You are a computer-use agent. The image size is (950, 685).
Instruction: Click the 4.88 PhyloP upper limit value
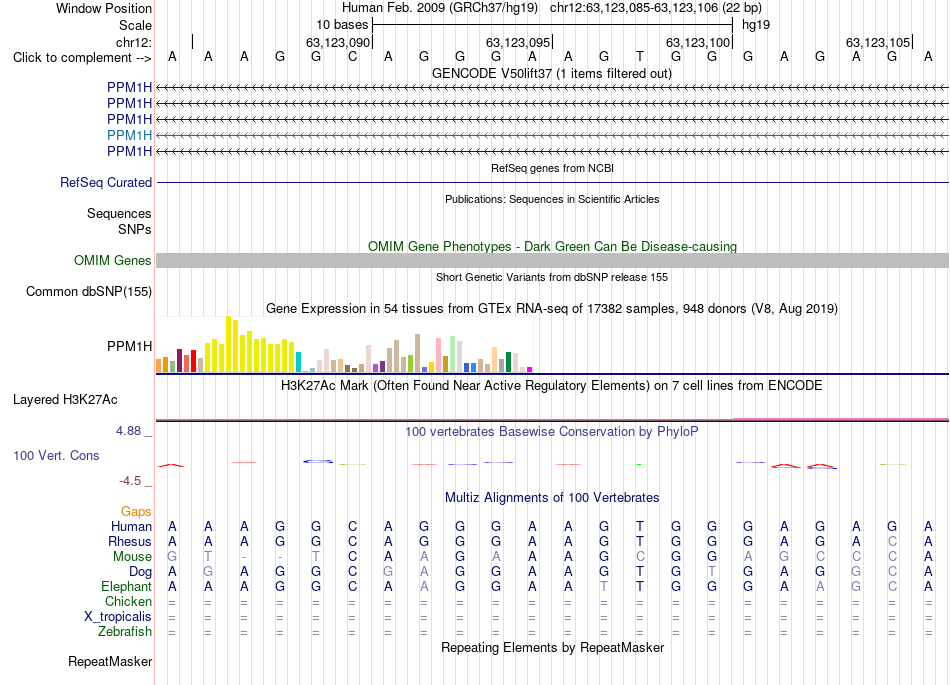click(x=128, y=431)
